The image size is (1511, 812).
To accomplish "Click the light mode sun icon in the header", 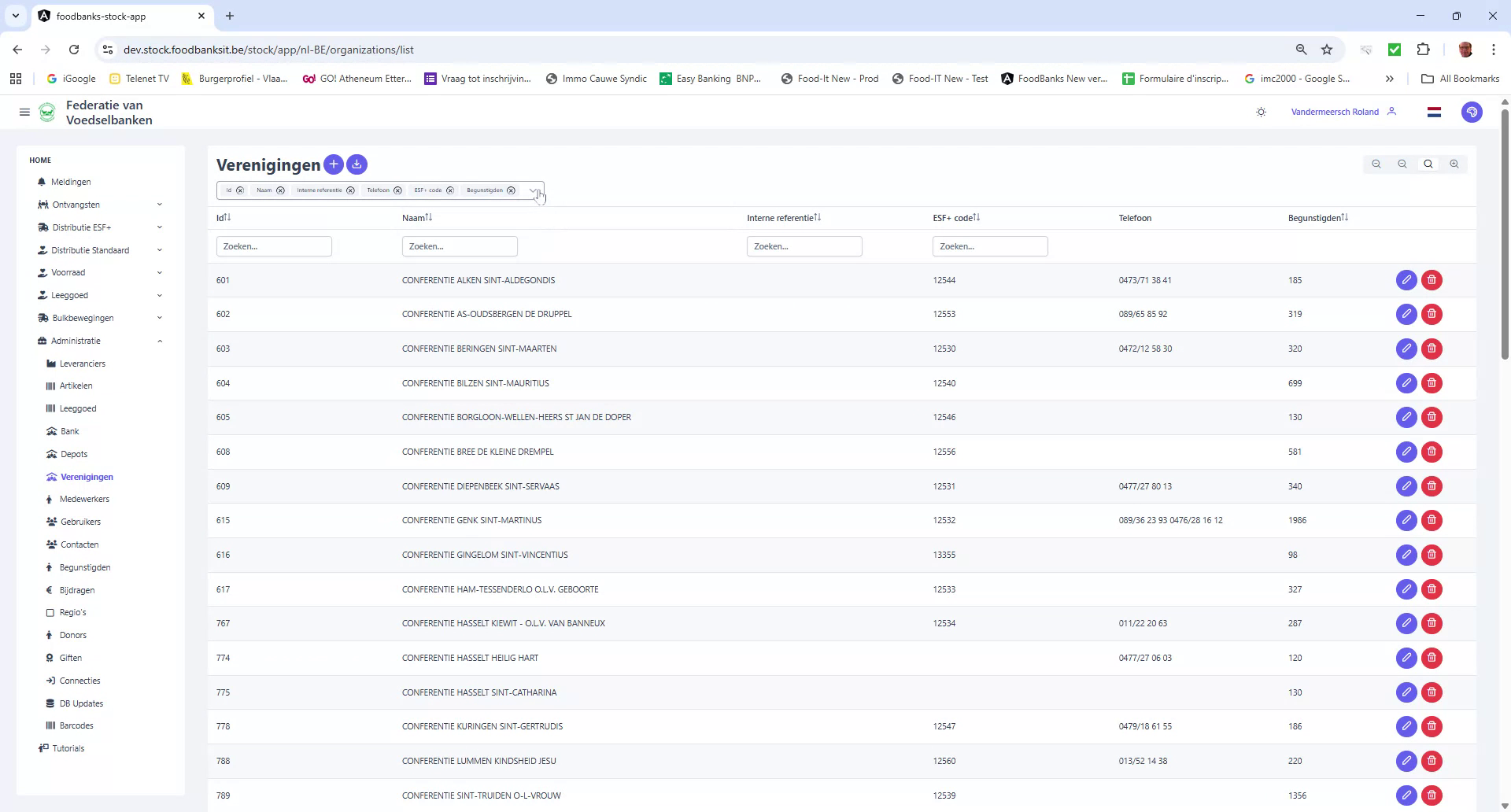I will (x=1260, y=112).
